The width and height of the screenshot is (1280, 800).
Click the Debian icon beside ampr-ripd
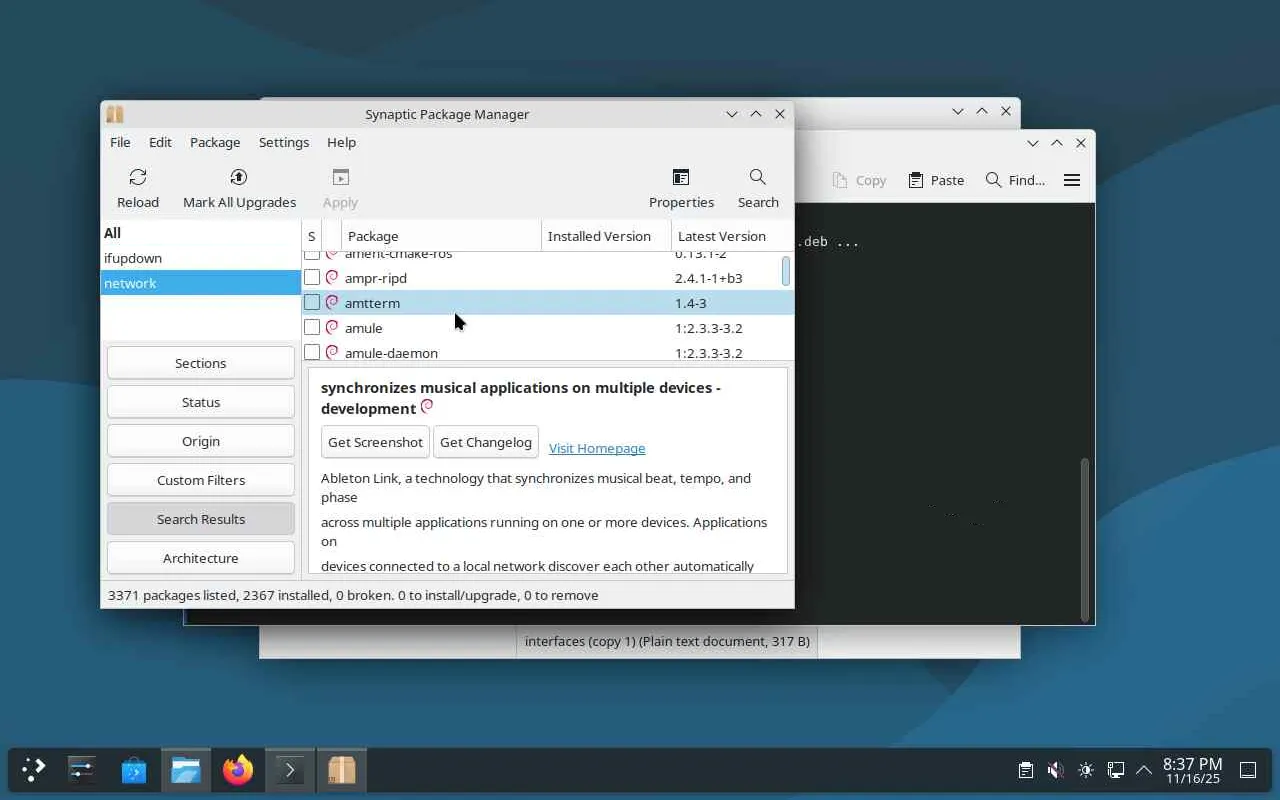(332, 277)
